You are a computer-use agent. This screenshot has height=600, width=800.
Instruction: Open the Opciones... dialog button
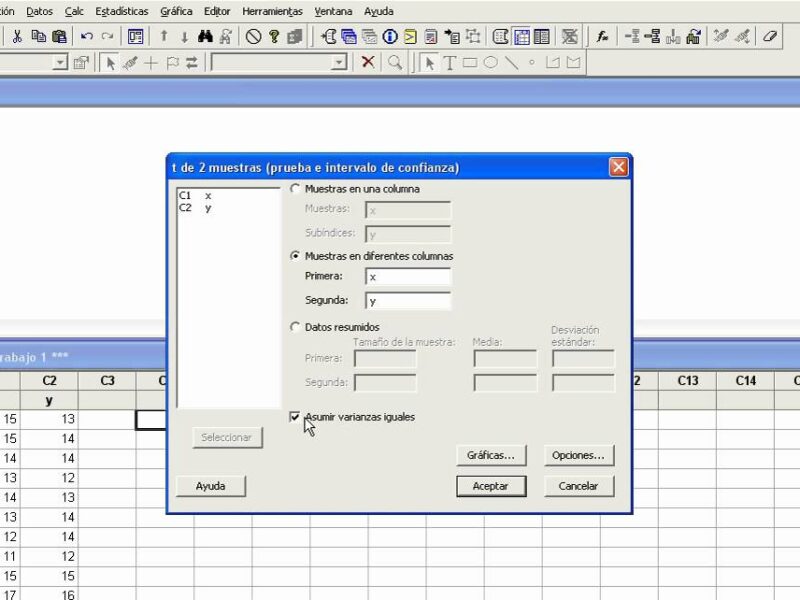578,455
